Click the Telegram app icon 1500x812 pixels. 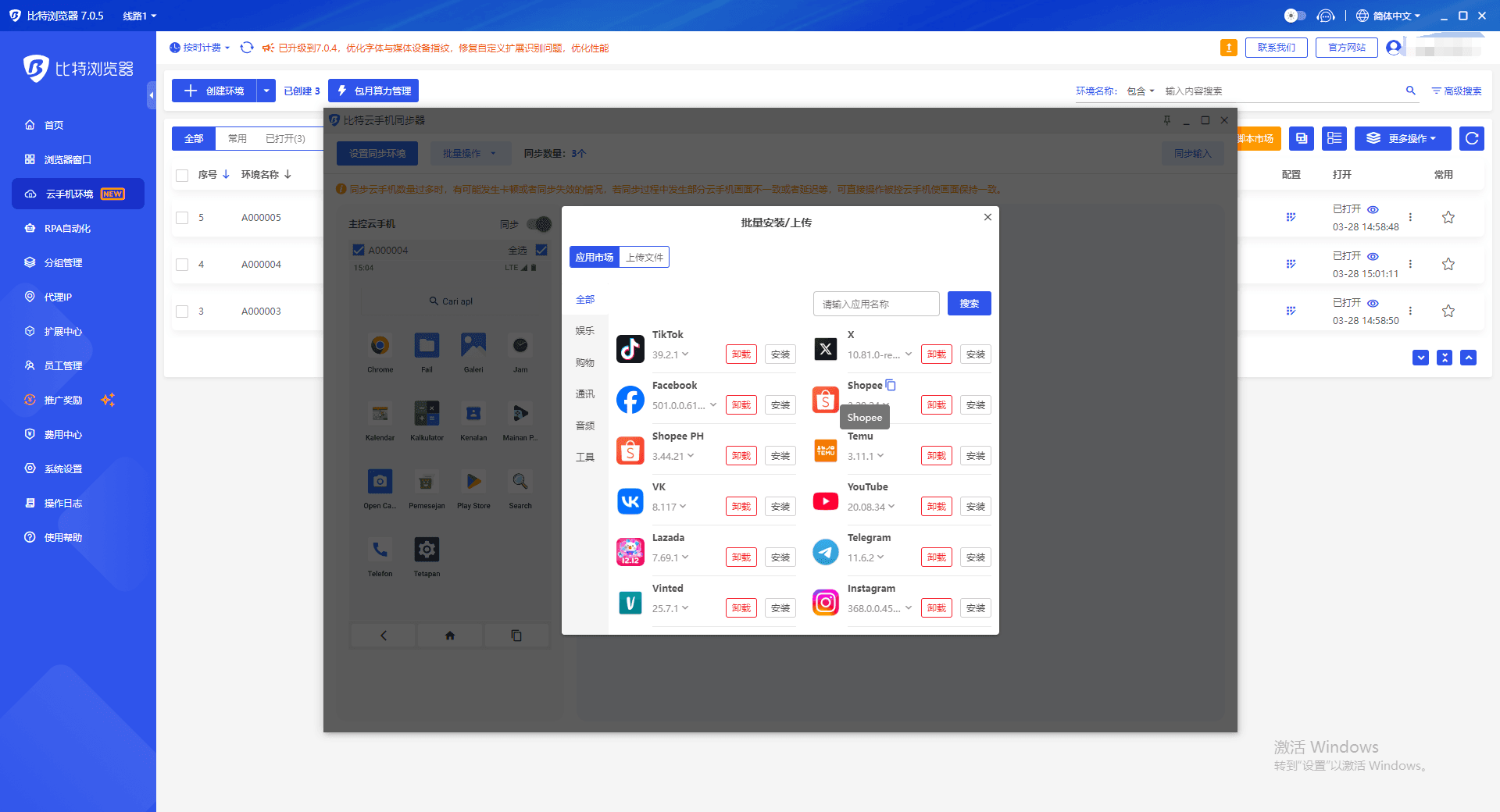click(826, 552)
